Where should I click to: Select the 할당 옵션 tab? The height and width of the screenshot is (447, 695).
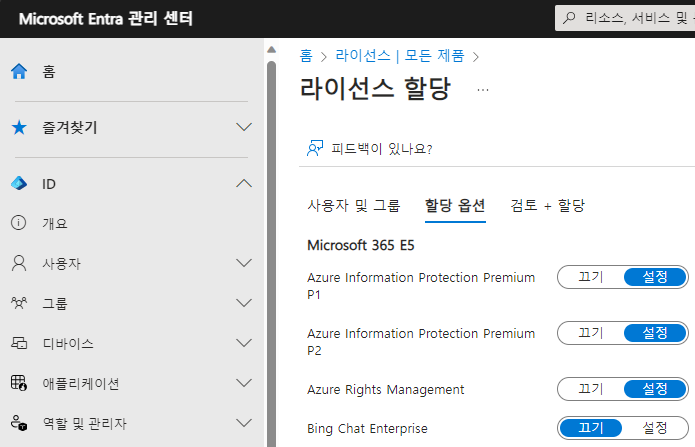455,205
